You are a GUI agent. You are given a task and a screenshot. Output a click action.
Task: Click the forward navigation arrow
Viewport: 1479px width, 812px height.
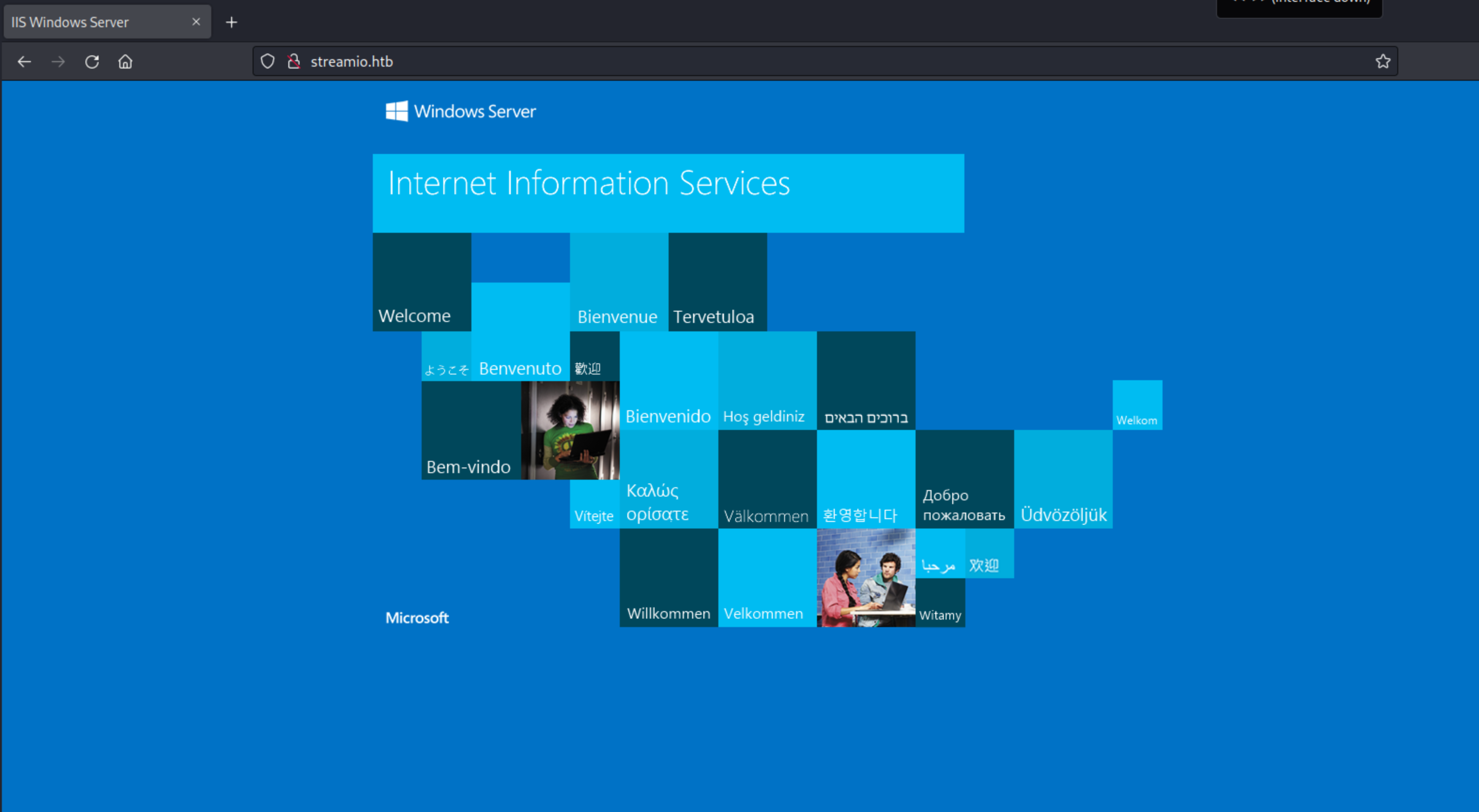(58, 61)
